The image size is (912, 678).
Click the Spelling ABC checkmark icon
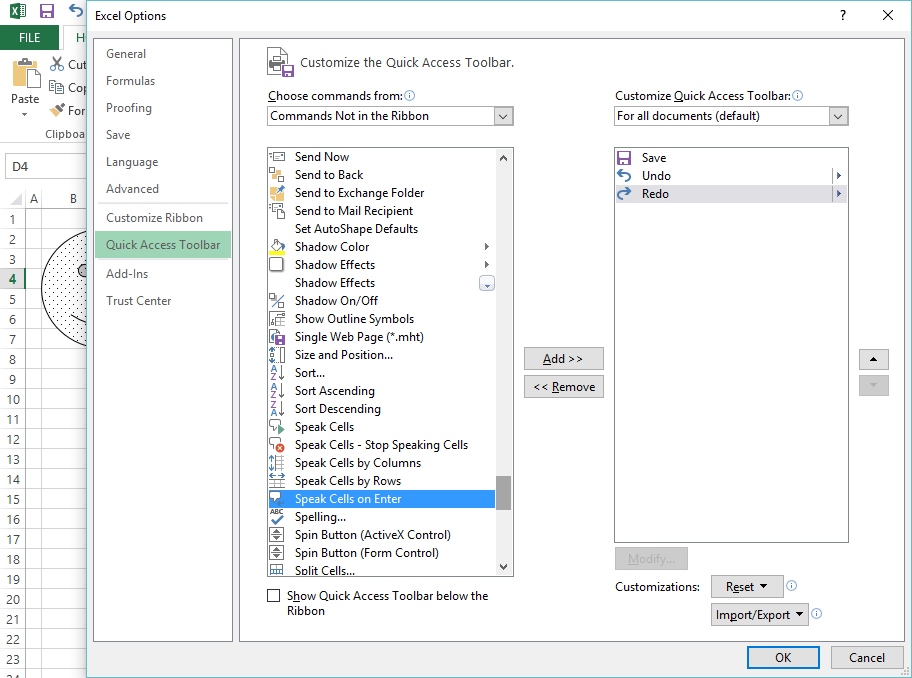tap(277, 517)
